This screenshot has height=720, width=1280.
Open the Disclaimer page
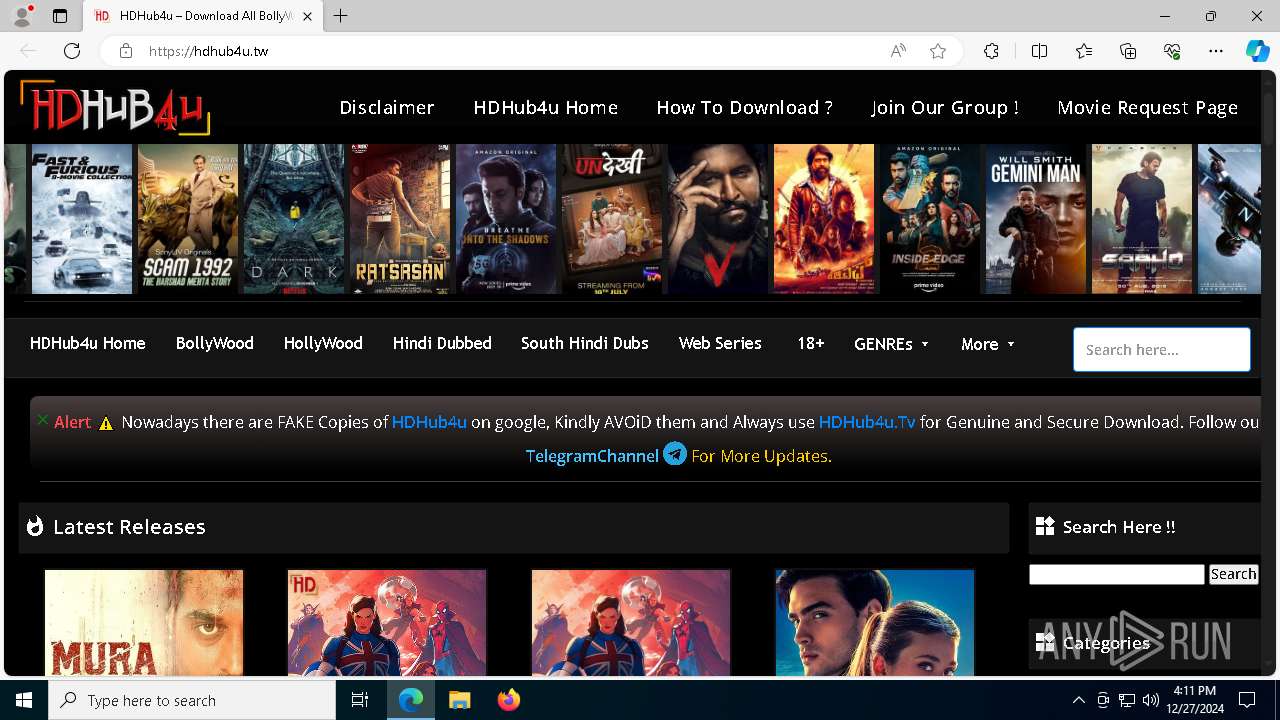click(387, 107)
